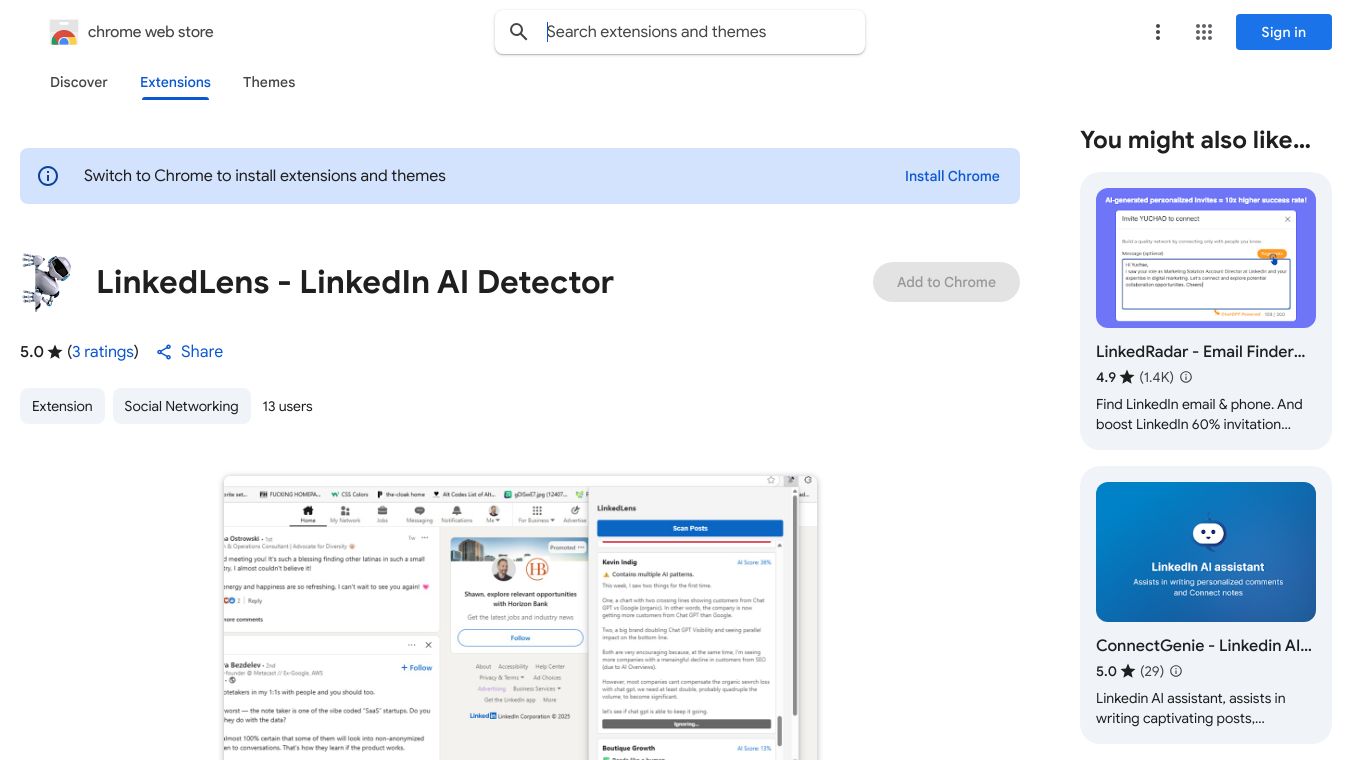Click the info icon beside ConnectGenie's (29) ratings

click(1176, 671)
